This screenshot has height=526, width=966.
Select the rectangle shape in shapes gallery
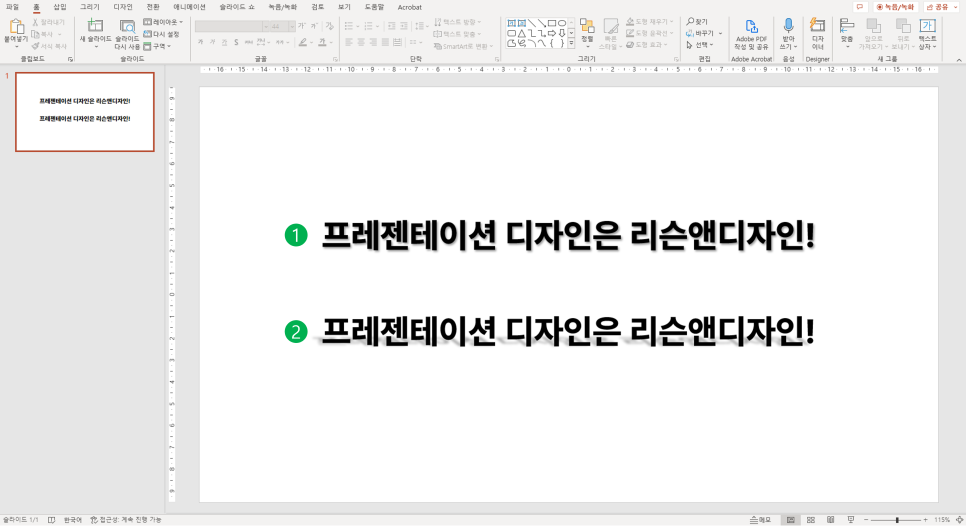tap(552, 23)
